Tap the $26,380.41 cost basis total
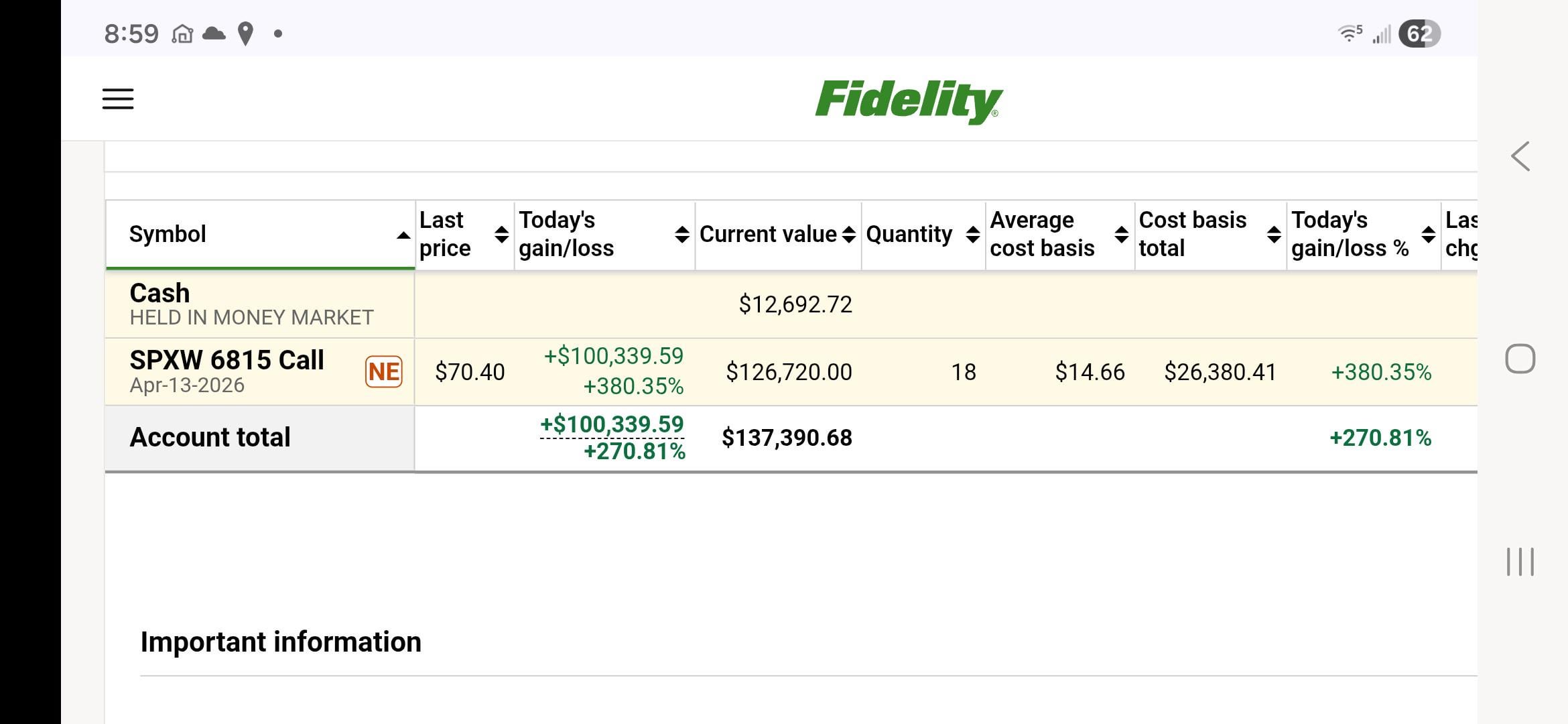The height and width of the screenshot is (724, 1568). [1220, 372]
